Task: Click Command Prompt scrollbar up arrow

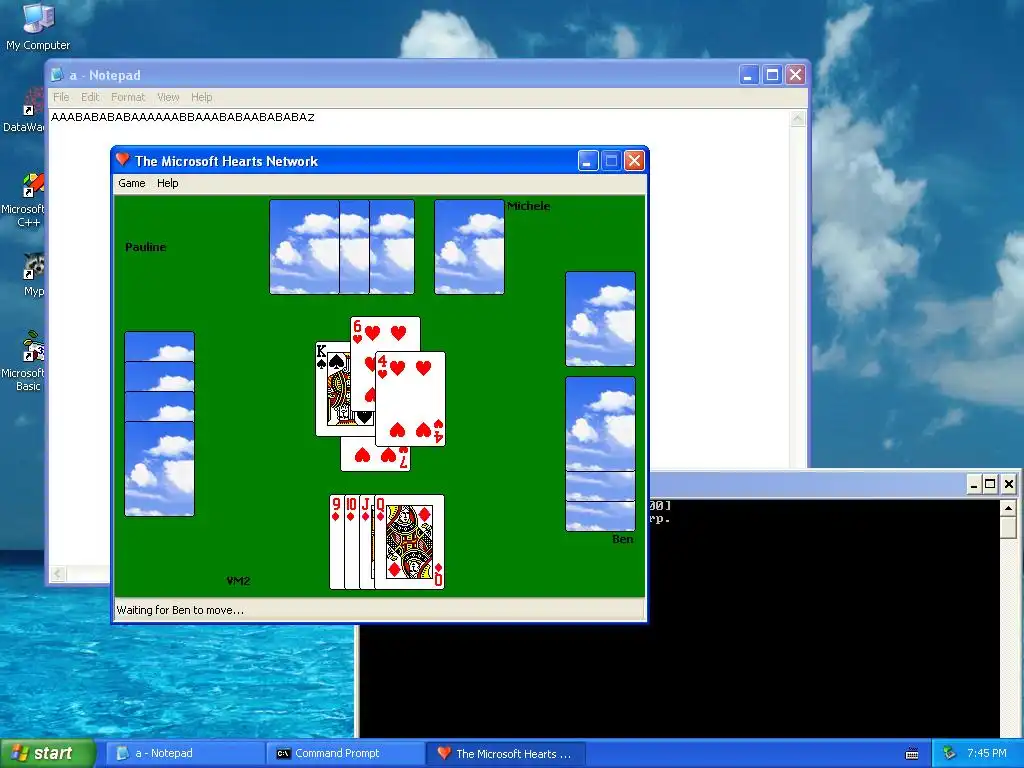Action: click(1008, 507)
